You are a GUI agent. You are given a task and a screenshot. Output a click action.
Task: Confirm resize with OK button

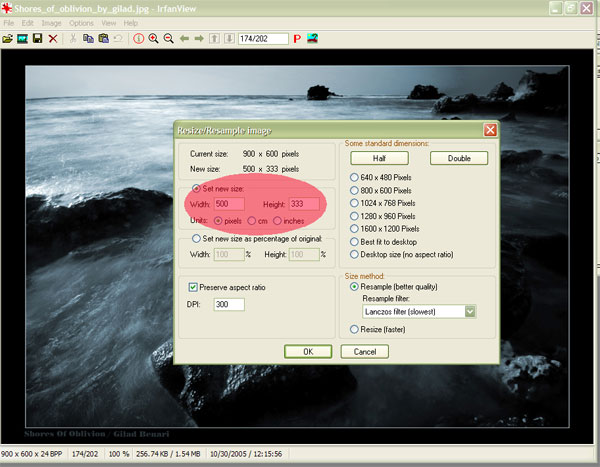[x=308, y=351]
